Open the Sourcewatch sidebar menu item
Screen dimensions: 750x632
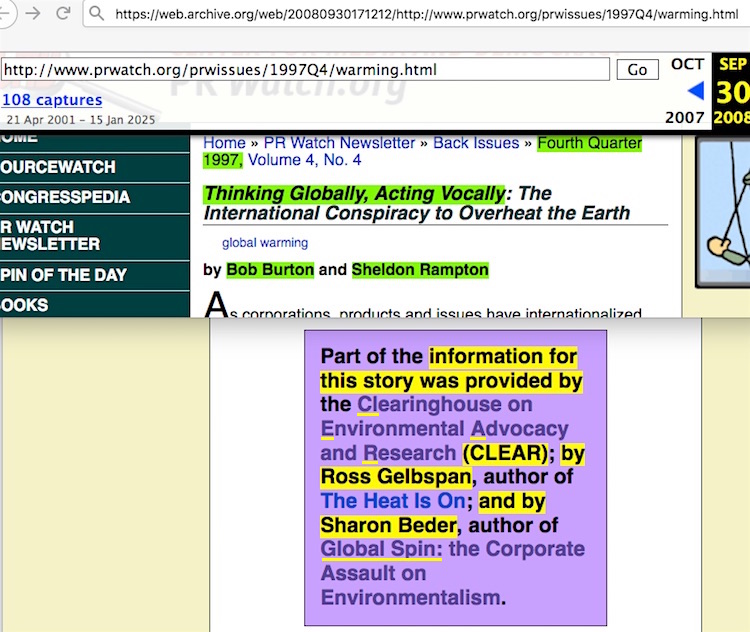coord(60,167)
